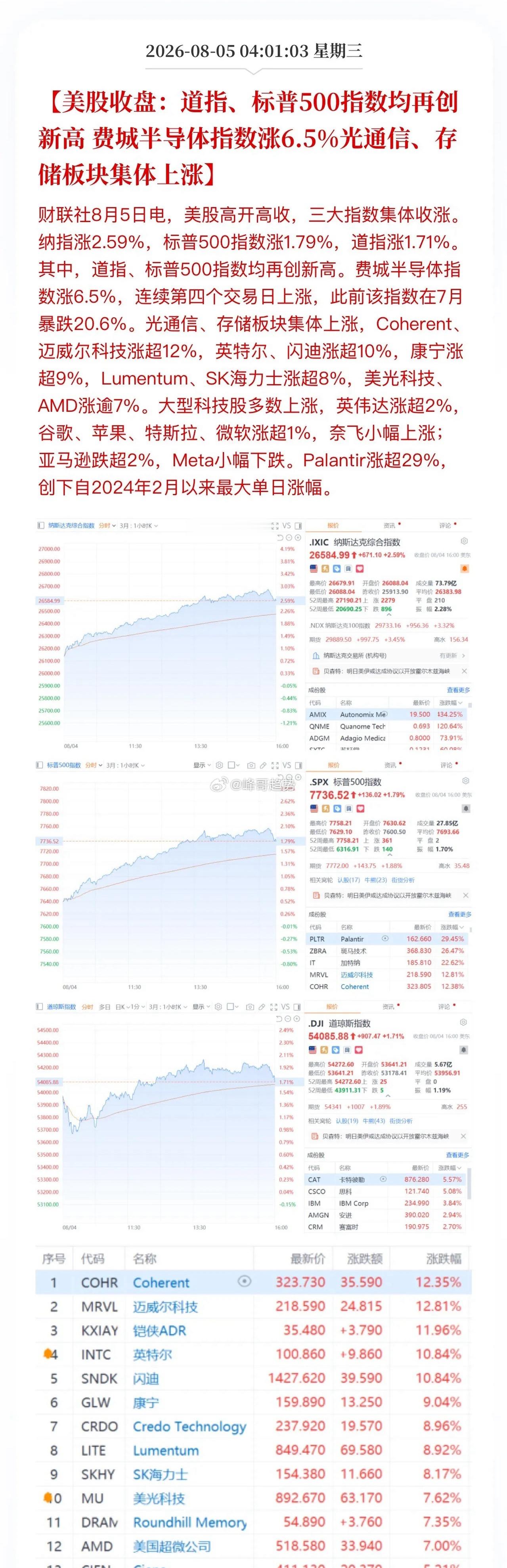Open 街货分析 link under S&P 500

403,880
